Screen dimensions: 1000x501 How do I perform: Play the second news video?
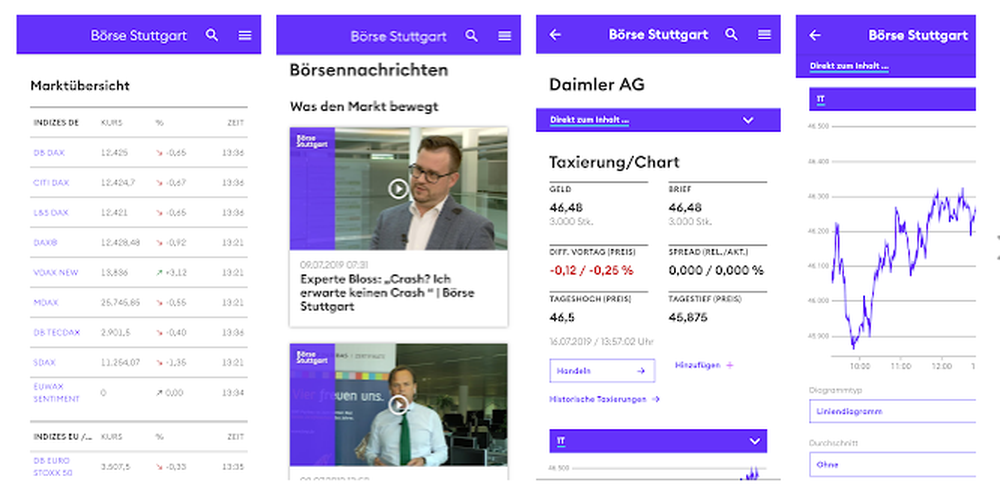(x=399, y=405)
